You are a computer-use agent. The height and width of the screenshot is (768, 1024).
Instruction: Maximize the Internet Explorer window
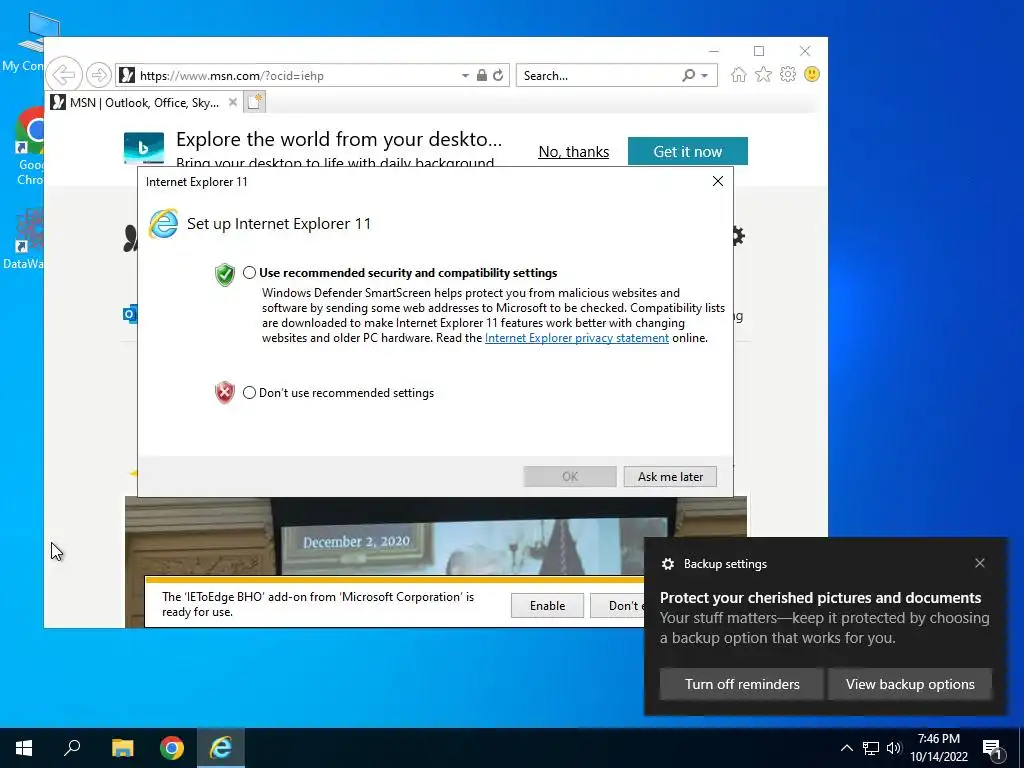point(759,51)
